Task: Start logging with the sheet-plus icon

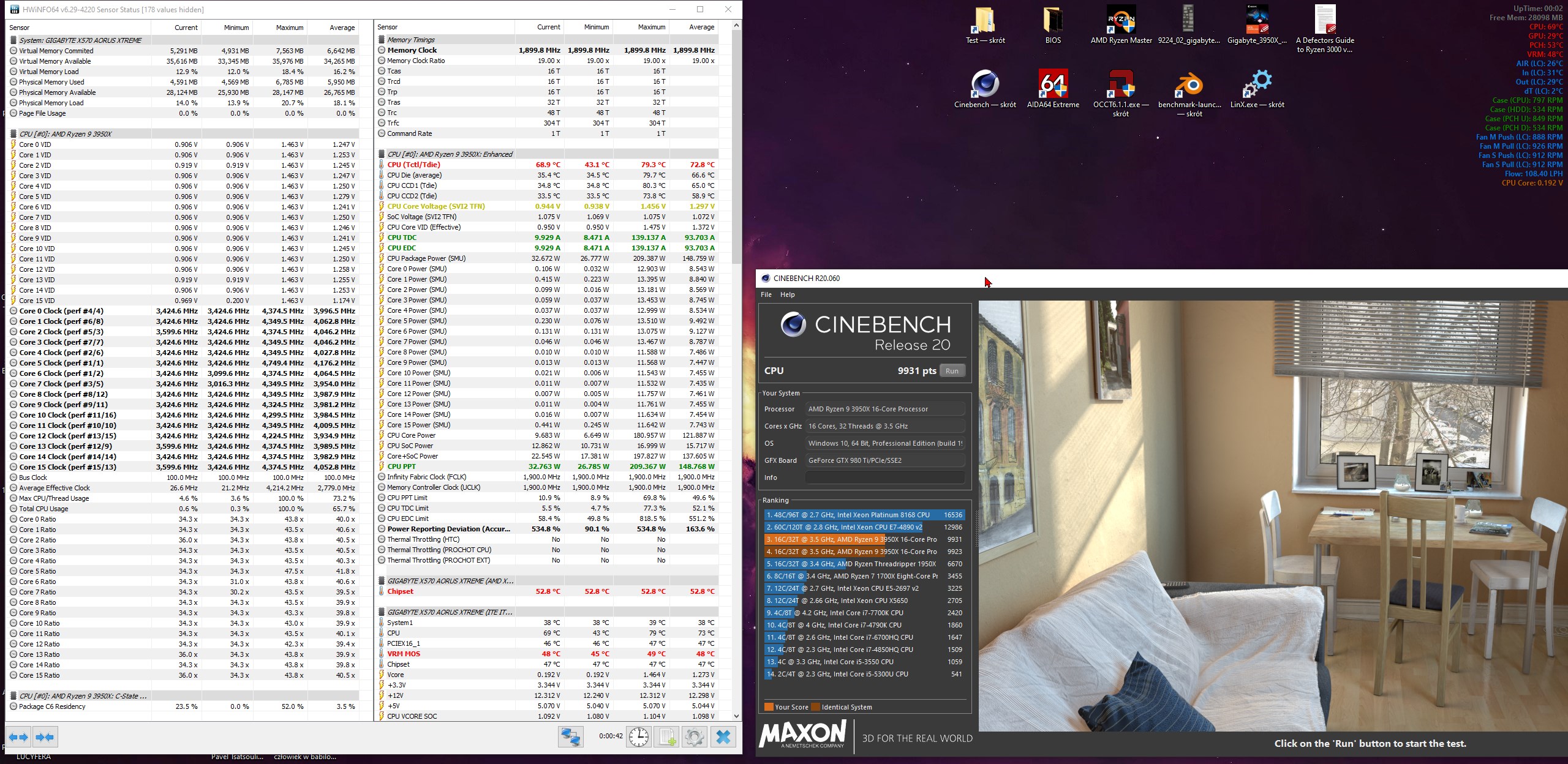Action: [x=667, y=736]
